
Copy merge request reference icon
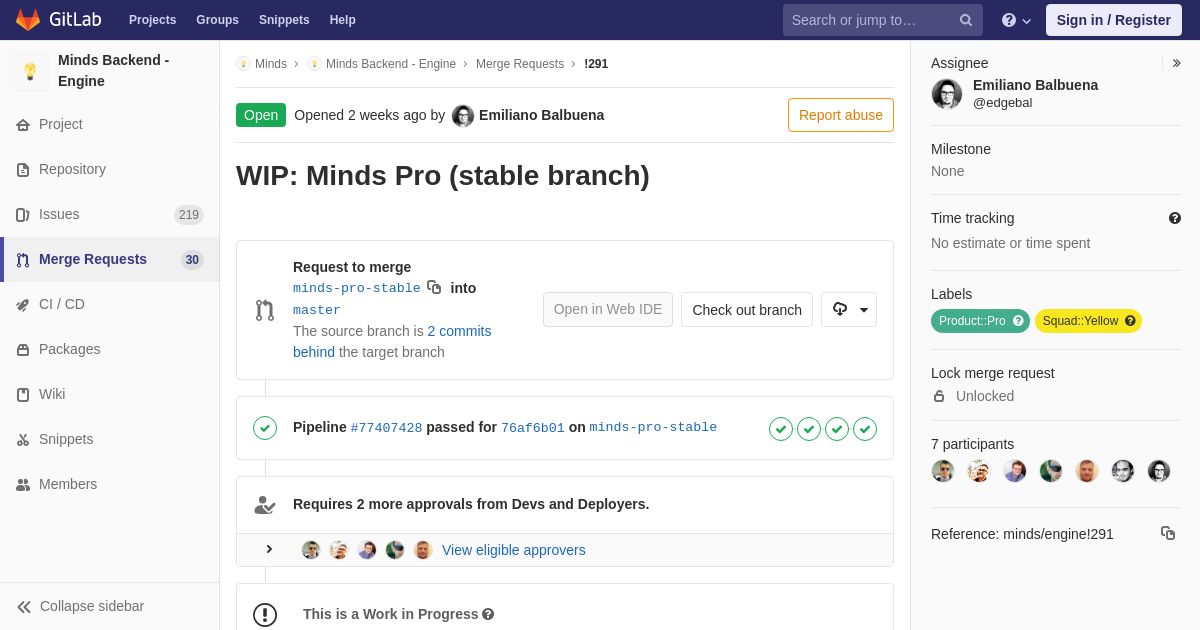(1168, 533)
